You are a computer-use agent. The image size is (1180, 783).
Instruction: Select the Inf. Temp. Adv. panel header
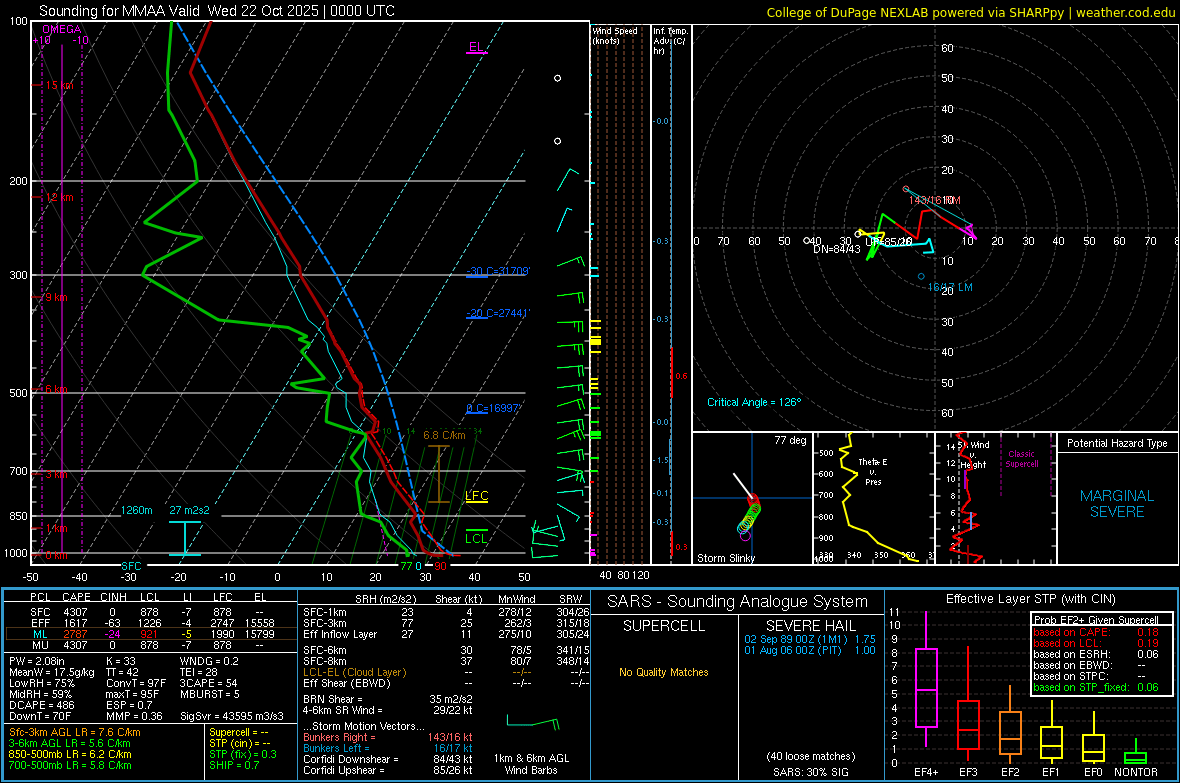670,41
